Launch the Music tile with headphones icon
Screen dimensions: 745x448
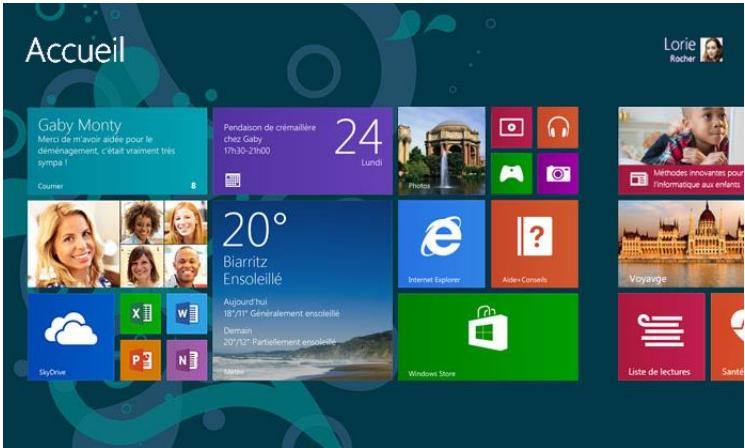point(558,127)
